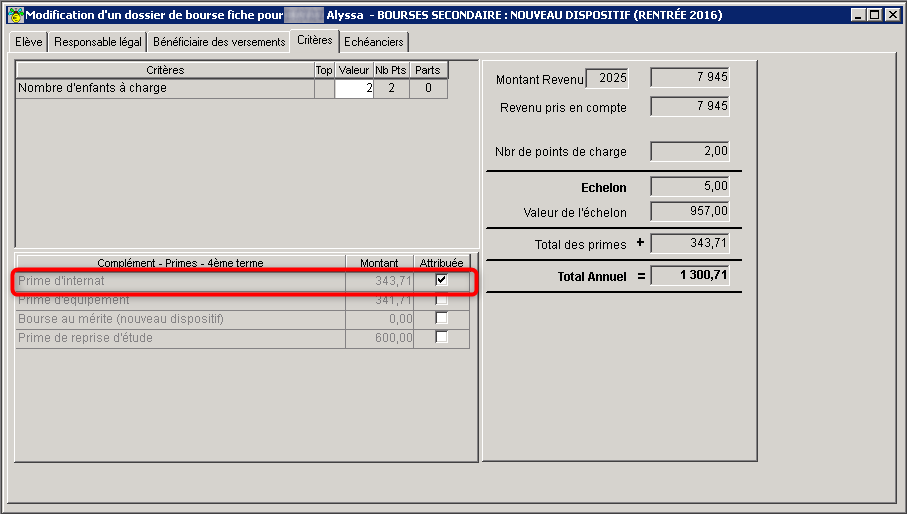
Task: Open the Bénéficiaire des versements tab
Action: pyautogui.click(x=219, y=42)
